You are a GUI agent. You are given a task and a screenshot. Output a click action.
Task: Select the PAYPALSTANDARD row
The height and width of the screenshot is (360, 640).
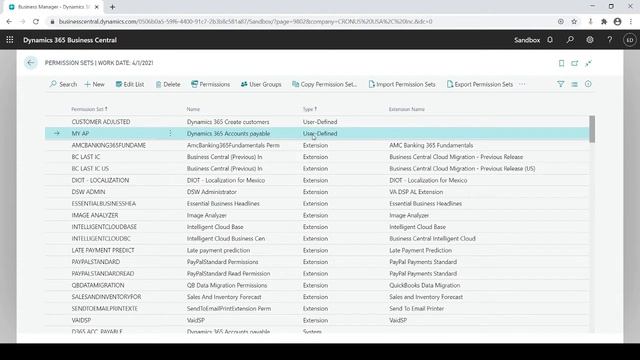point(317,262)
